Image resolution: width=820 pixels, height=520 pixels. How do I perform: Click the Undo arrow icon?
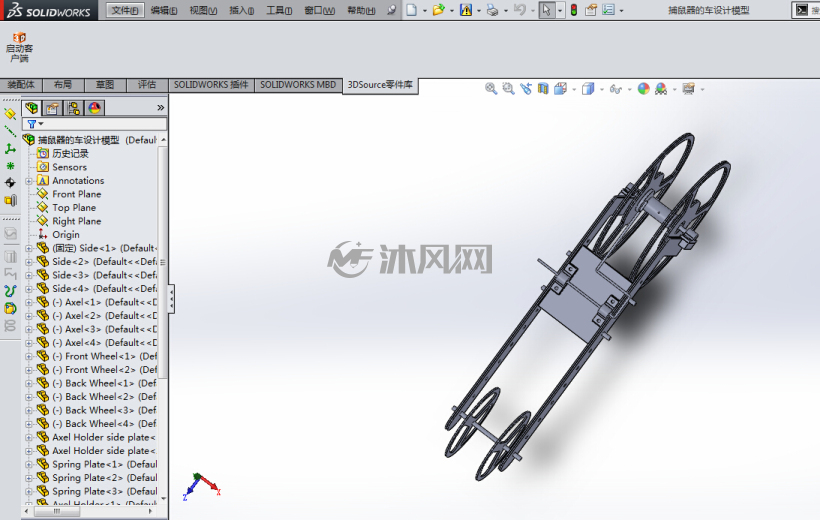519,10
